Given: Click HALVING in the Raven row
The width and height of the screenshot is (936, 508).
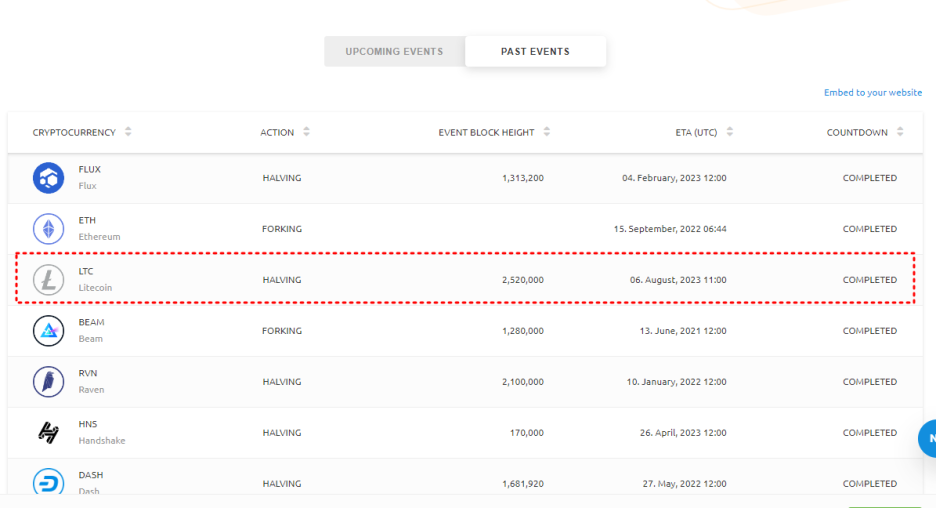Looking at the screenshot, I should coord(282,381).
